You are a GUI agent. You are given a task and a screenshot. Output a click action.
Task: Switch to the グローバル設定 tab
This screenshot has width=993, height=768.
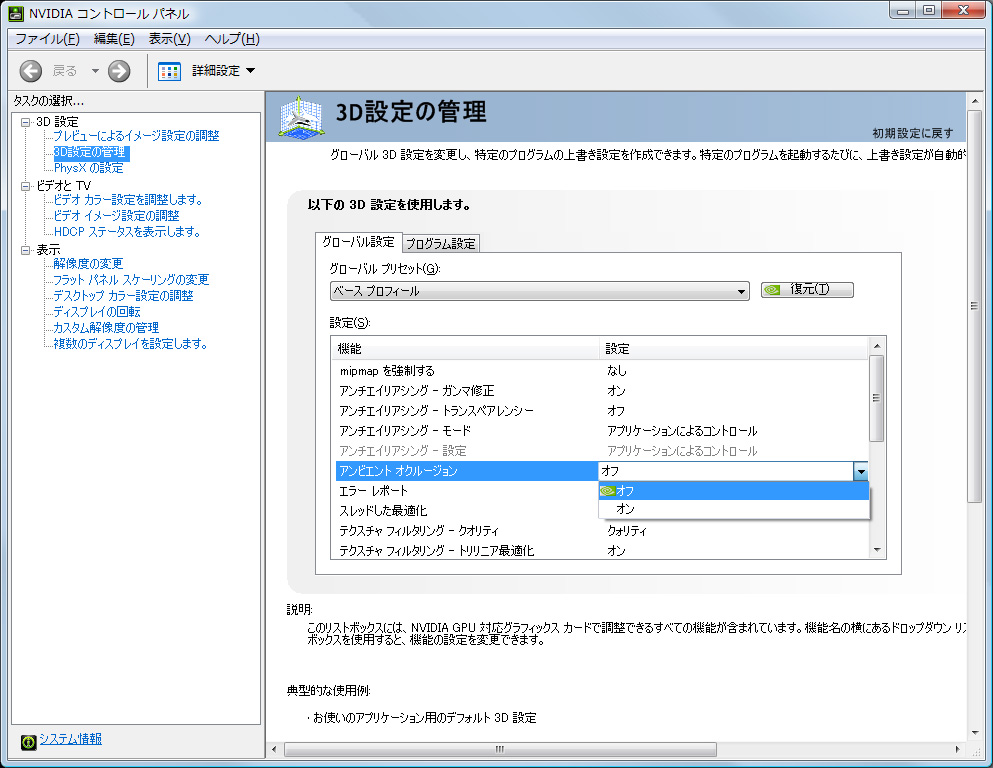pyautogui.click(x=358, y=242)
